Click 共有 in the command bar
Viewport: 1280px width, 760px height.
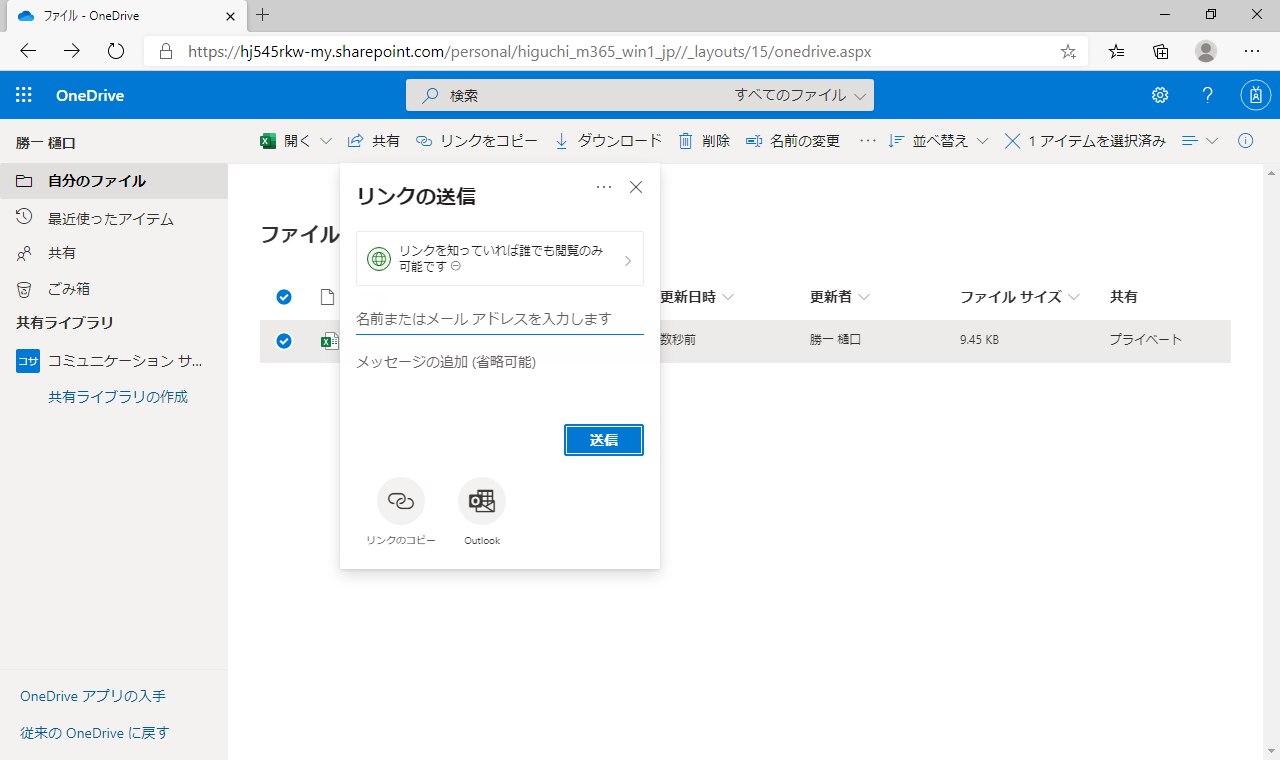click(x=374, y=141)
